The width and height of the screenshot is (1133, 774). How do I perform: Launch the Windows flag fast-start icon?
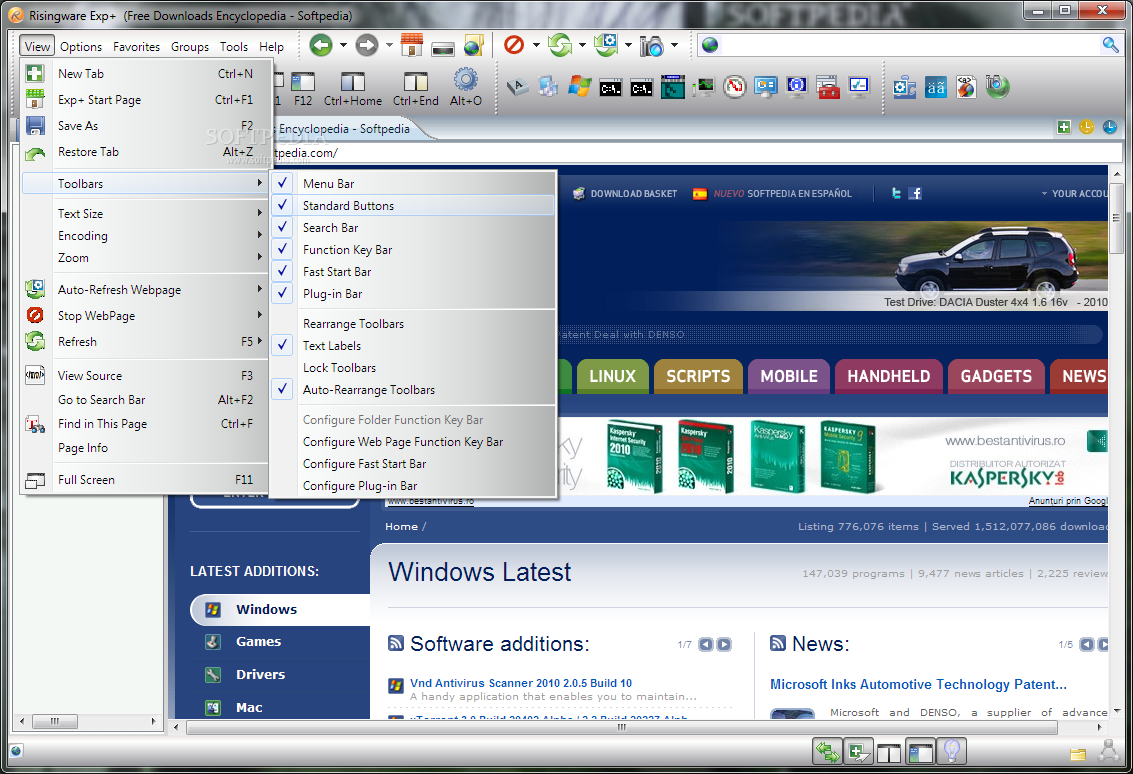[579, 87]
